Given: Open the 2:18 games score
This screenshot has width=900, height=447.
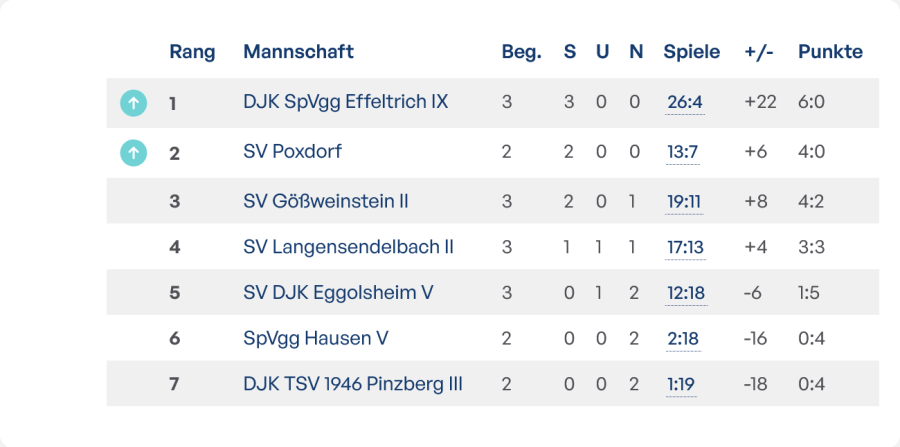Looking at the screenshot, I should tap(682, 340).
